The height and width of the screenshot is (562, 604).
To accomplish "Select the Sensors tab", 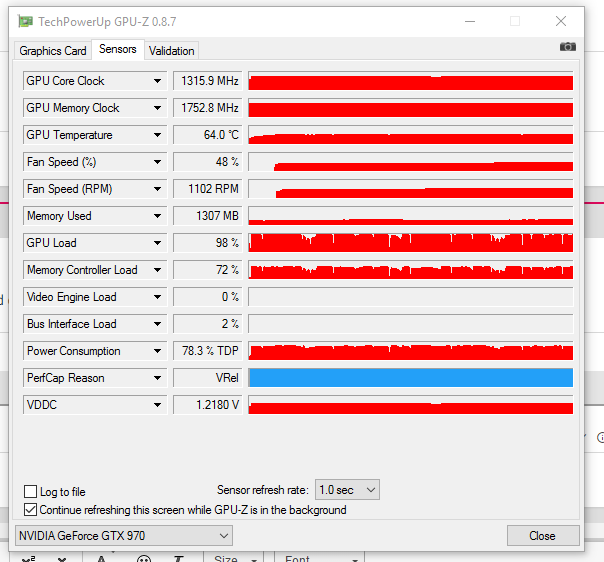I will (x=117, y=49).
